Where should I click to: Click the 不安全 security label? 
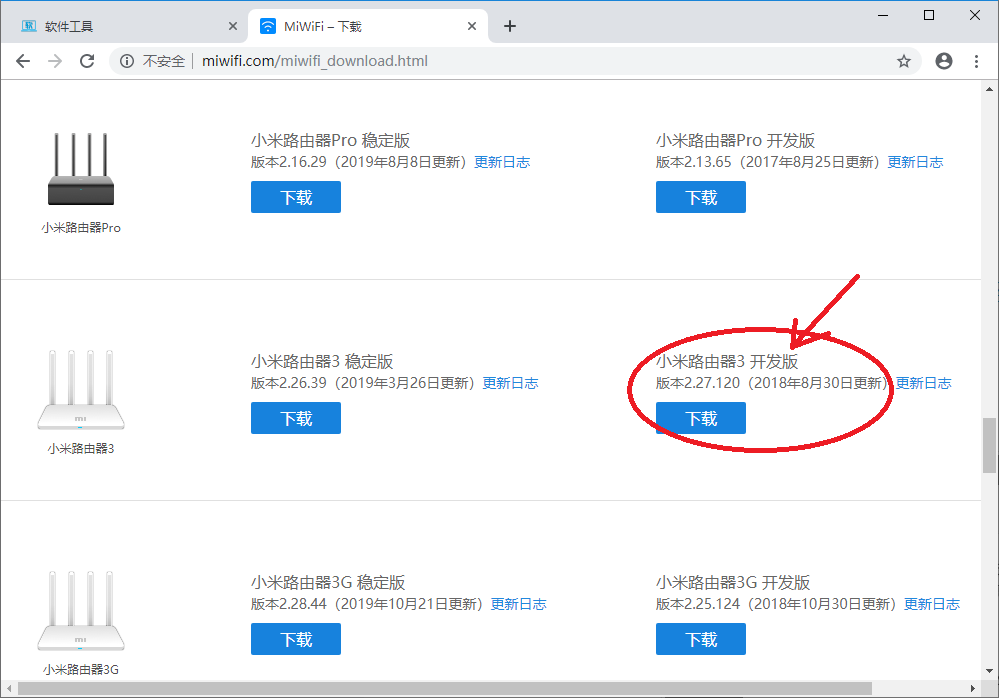164,61
